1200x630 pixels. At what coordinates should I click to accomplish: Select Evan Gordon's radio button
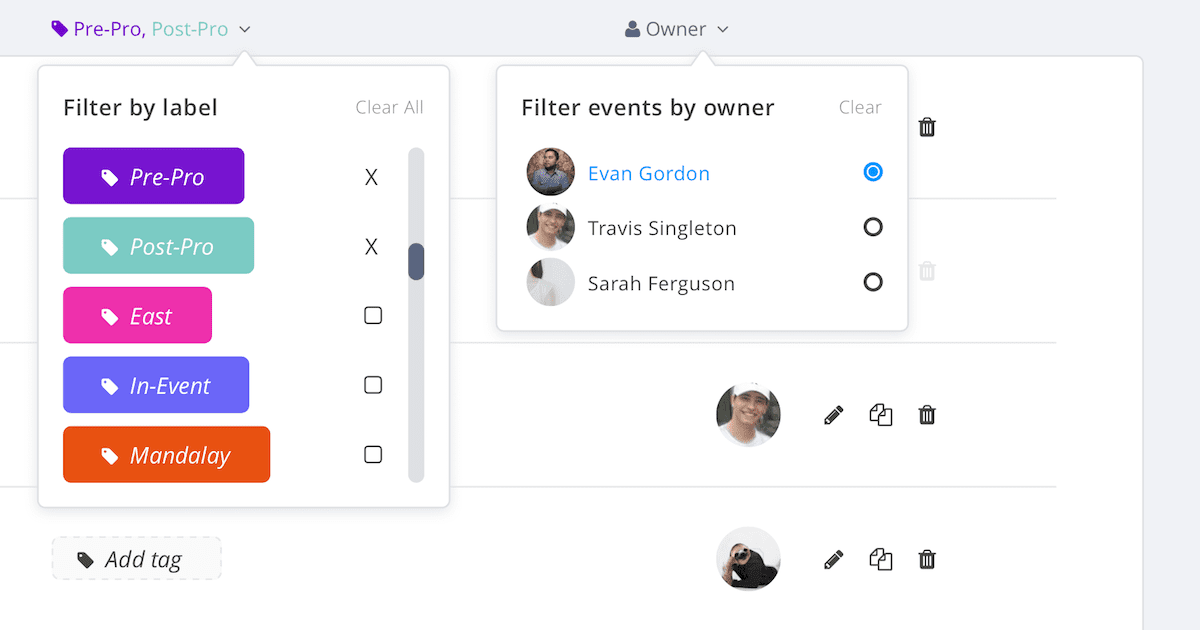point(873,172)
